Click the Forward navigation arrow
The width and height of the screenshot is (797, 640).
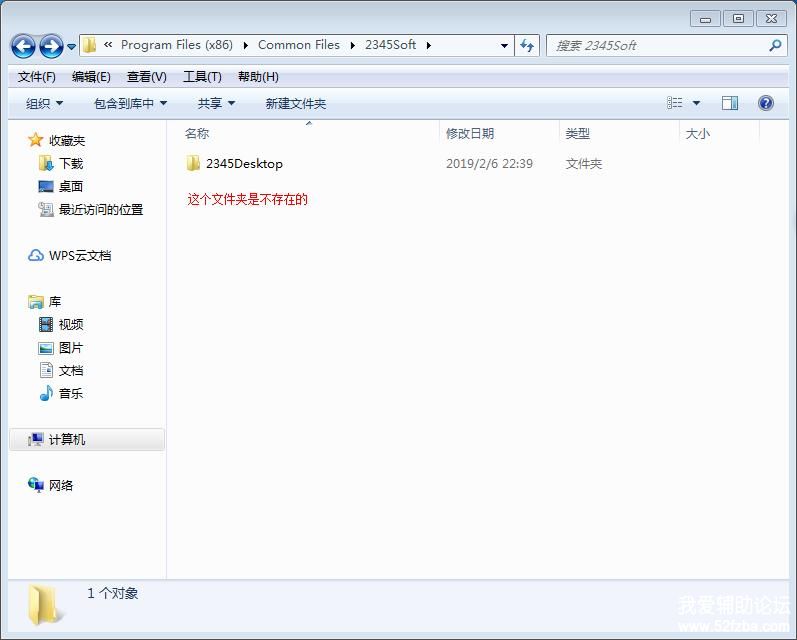point(51,46)
